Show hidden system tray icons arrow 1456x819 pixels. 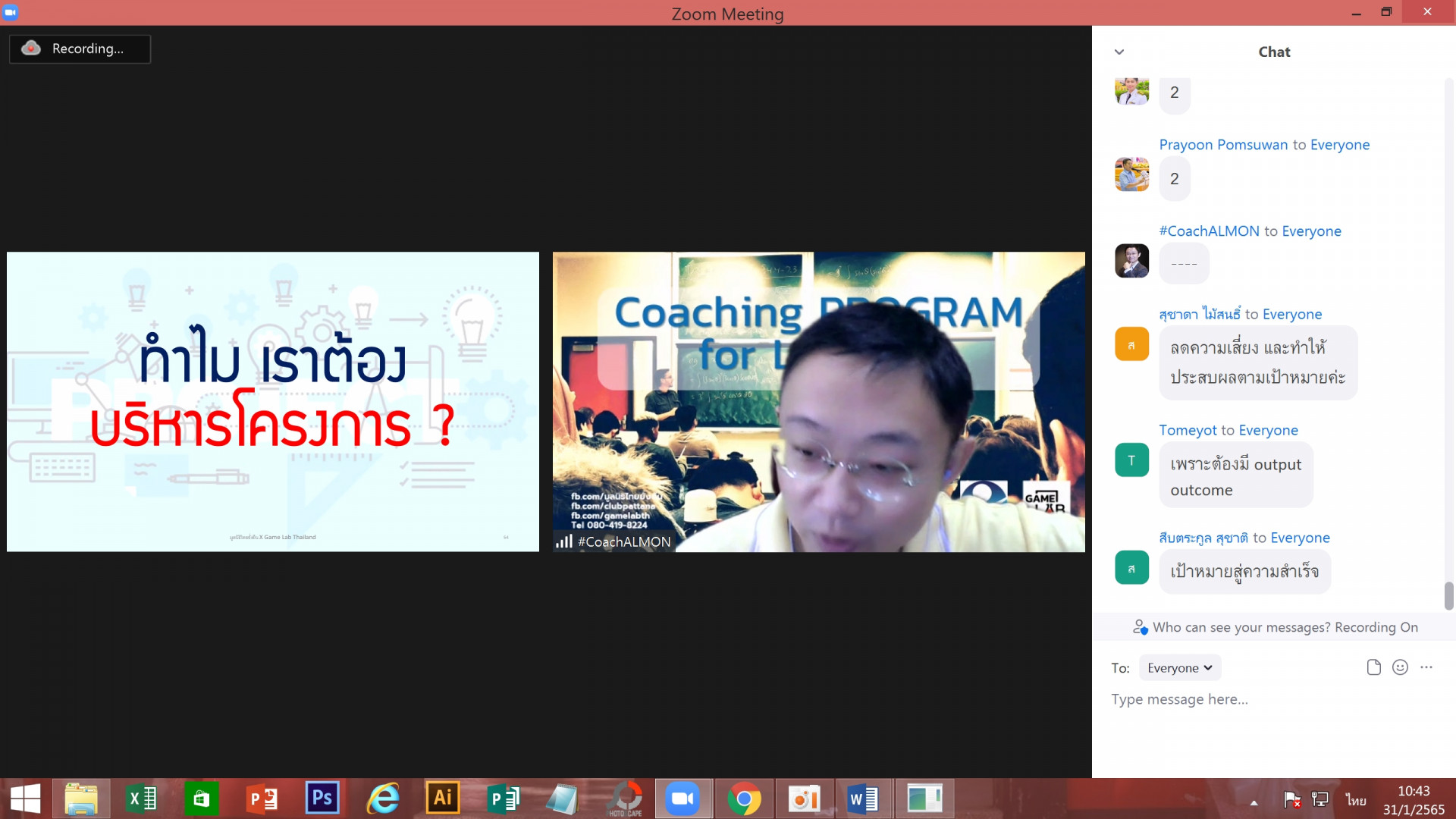1254,802
